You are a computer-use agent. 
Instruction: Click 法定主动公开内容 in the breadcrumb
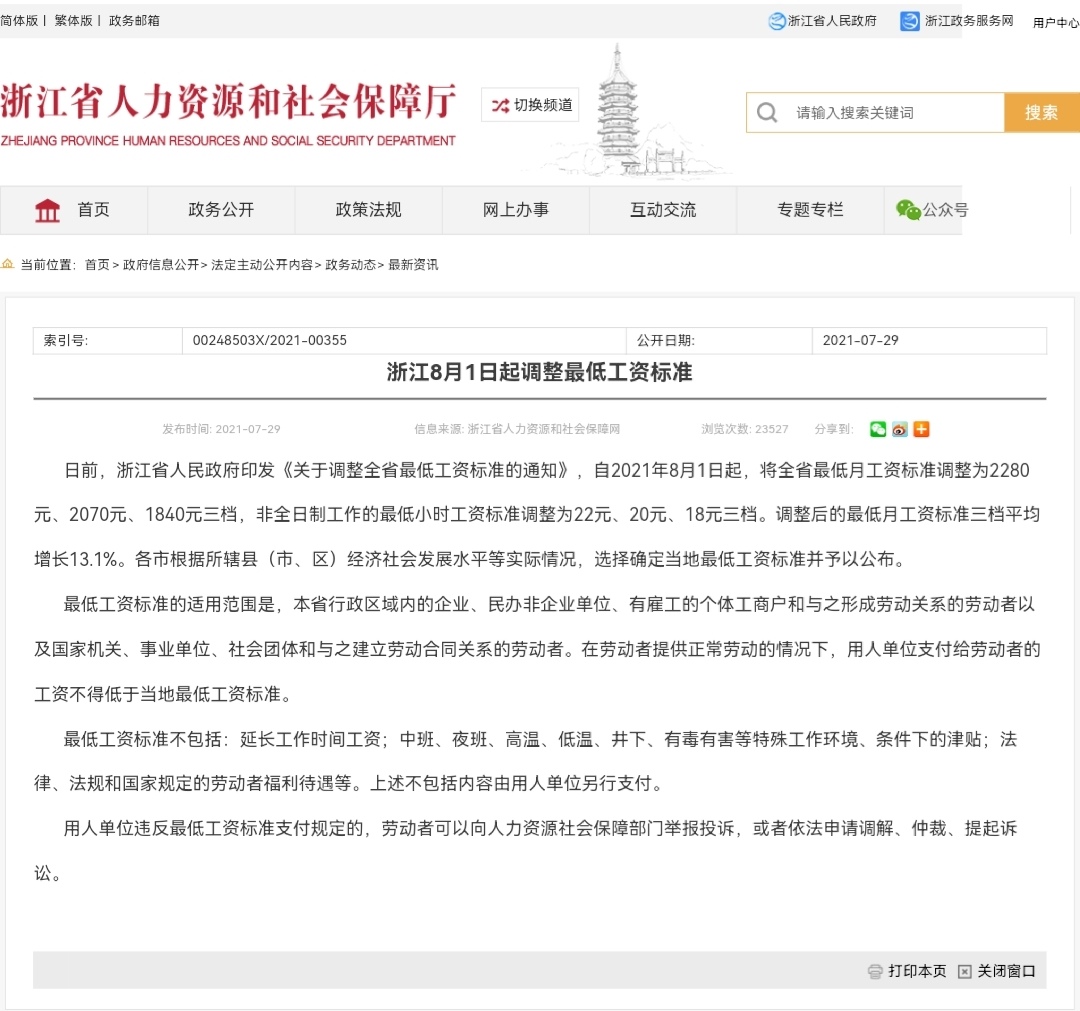[x=262, y=264]
